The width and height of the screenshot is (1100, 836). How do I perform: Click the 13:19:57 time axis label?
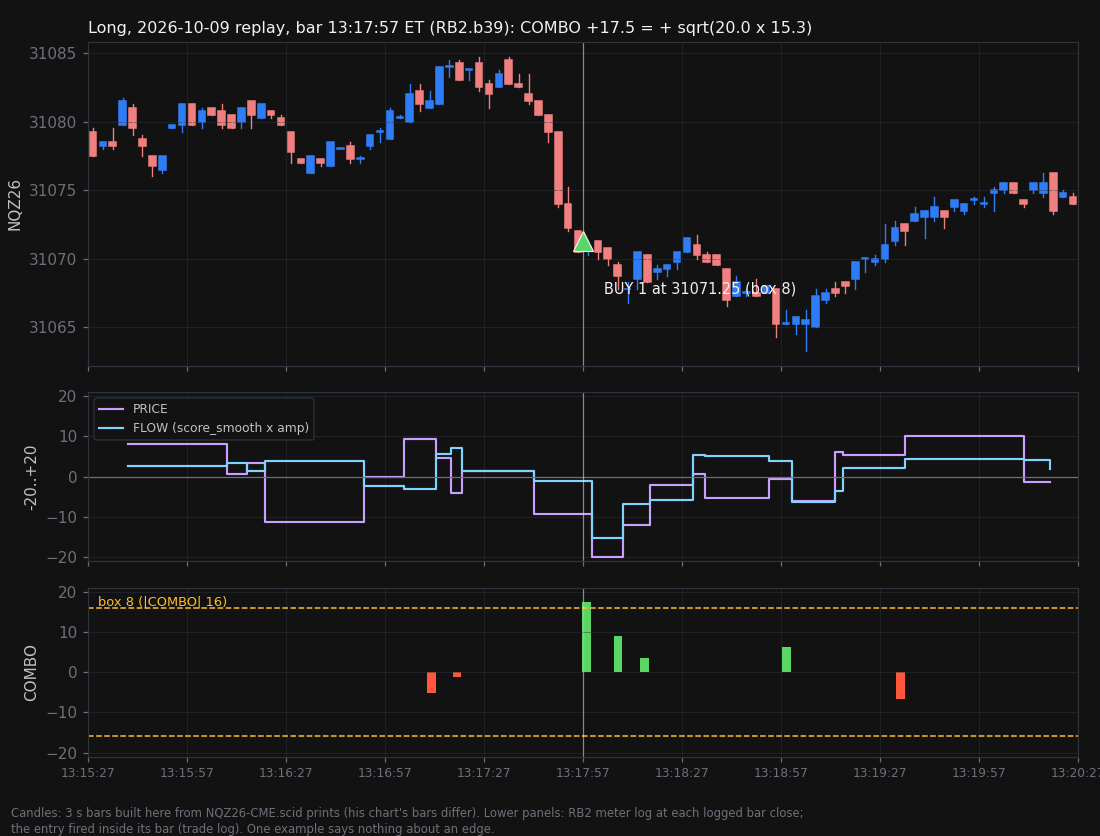coord(979,772)
